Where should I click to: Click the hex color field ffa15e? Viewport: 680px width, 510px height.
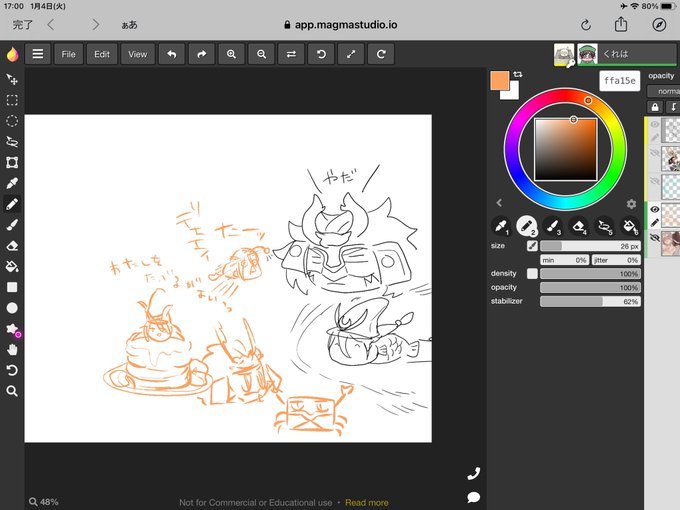pos(620,81)
